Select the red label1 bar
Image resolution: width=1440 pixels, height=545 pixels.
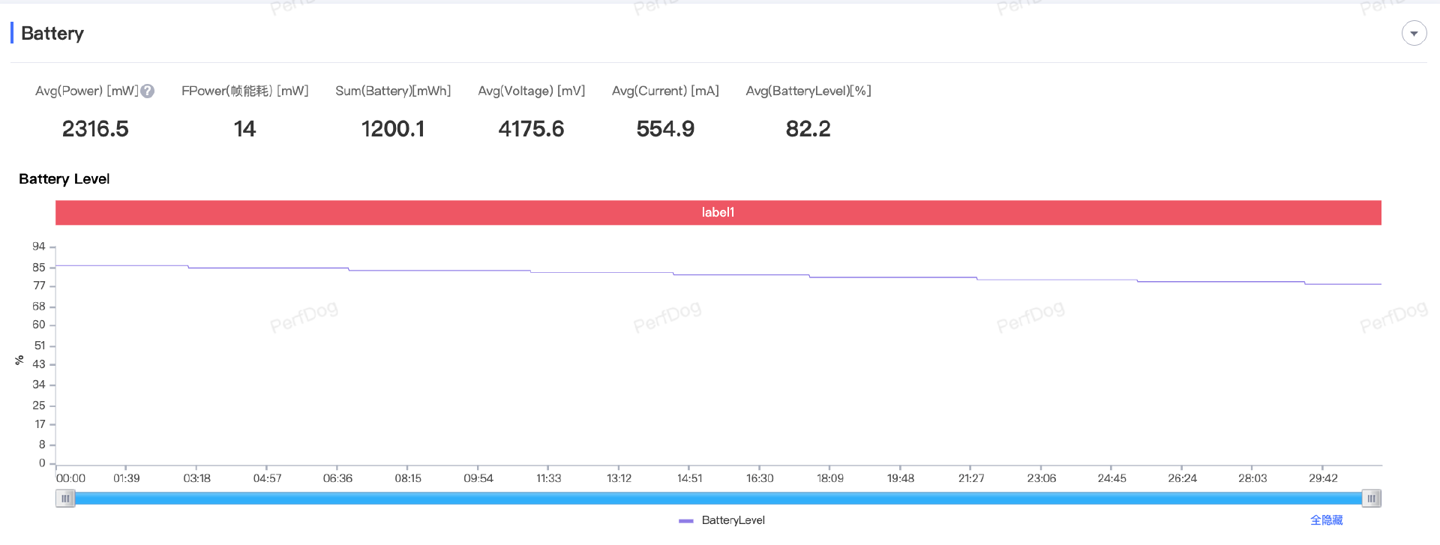pyautogui.click(x=718, y=213)
